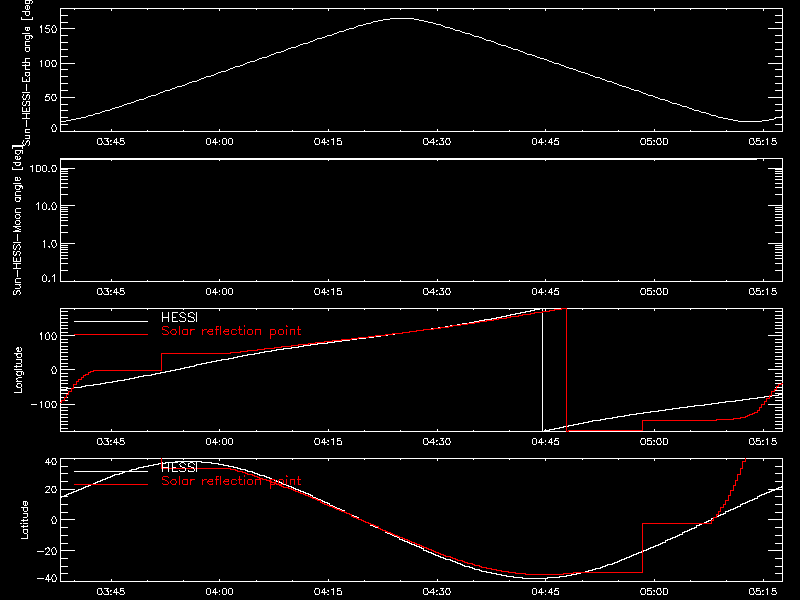Image resolution: width=800 pixels, height=600 pixels.
Task: Click the 04:00 label under Moon angle plot
Action: tap(219, 292)
